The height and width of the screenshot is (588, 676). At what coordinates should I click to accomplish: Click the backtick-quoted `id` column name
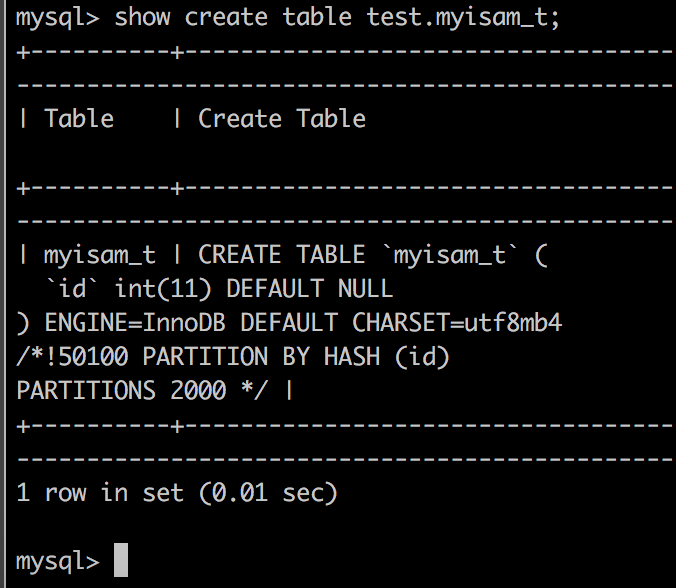point(72,290)
